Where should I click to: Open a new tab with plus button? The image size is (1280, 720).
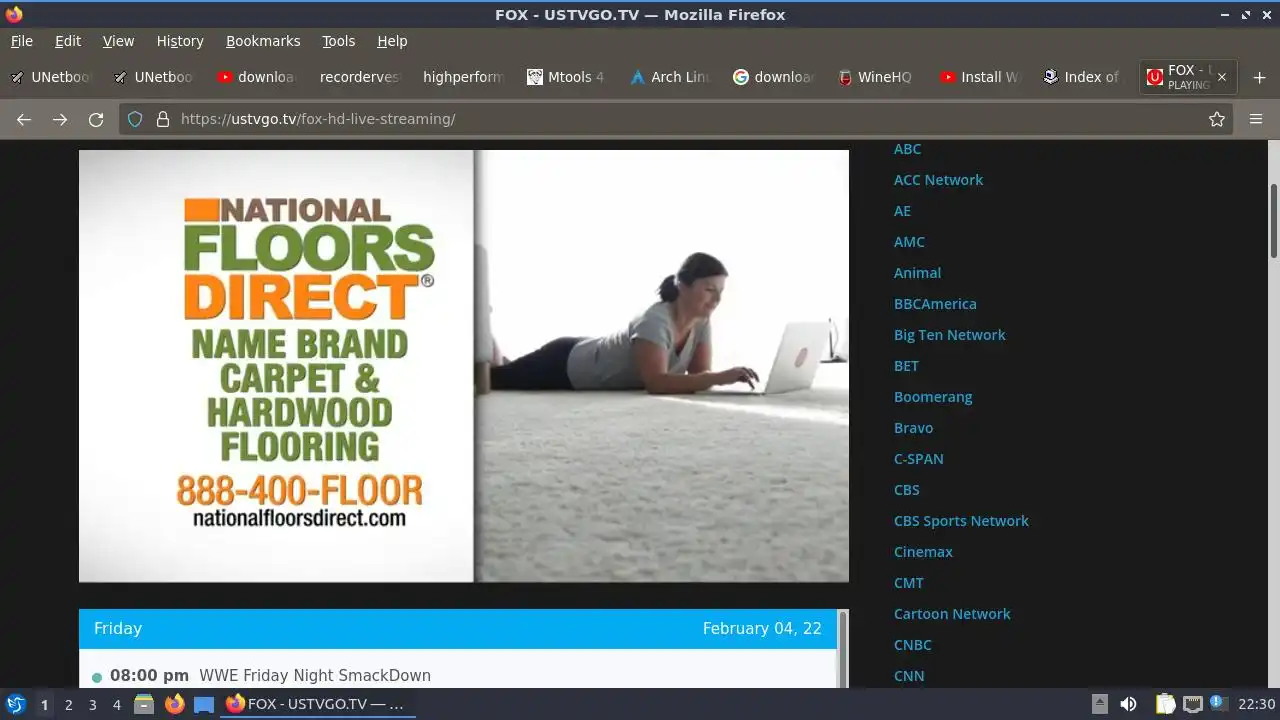pos(1259,77)
